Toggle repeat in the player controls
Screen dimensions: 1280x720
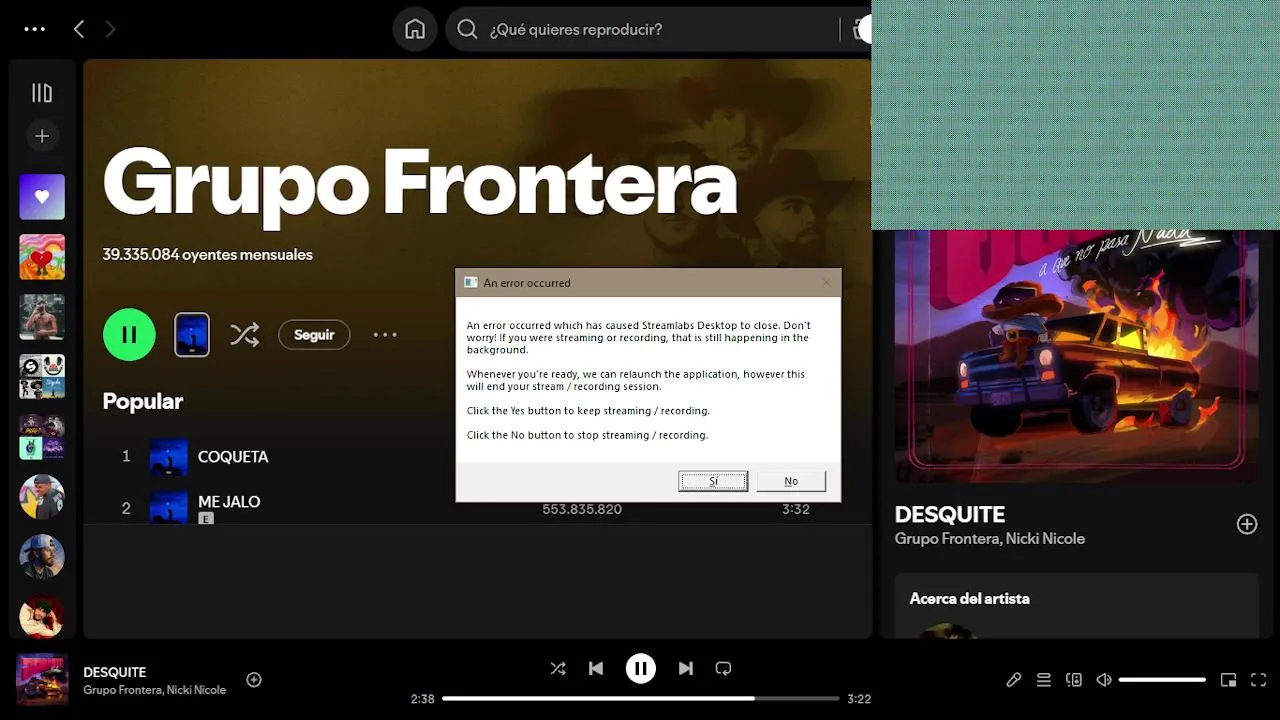(x=723, y=668)
